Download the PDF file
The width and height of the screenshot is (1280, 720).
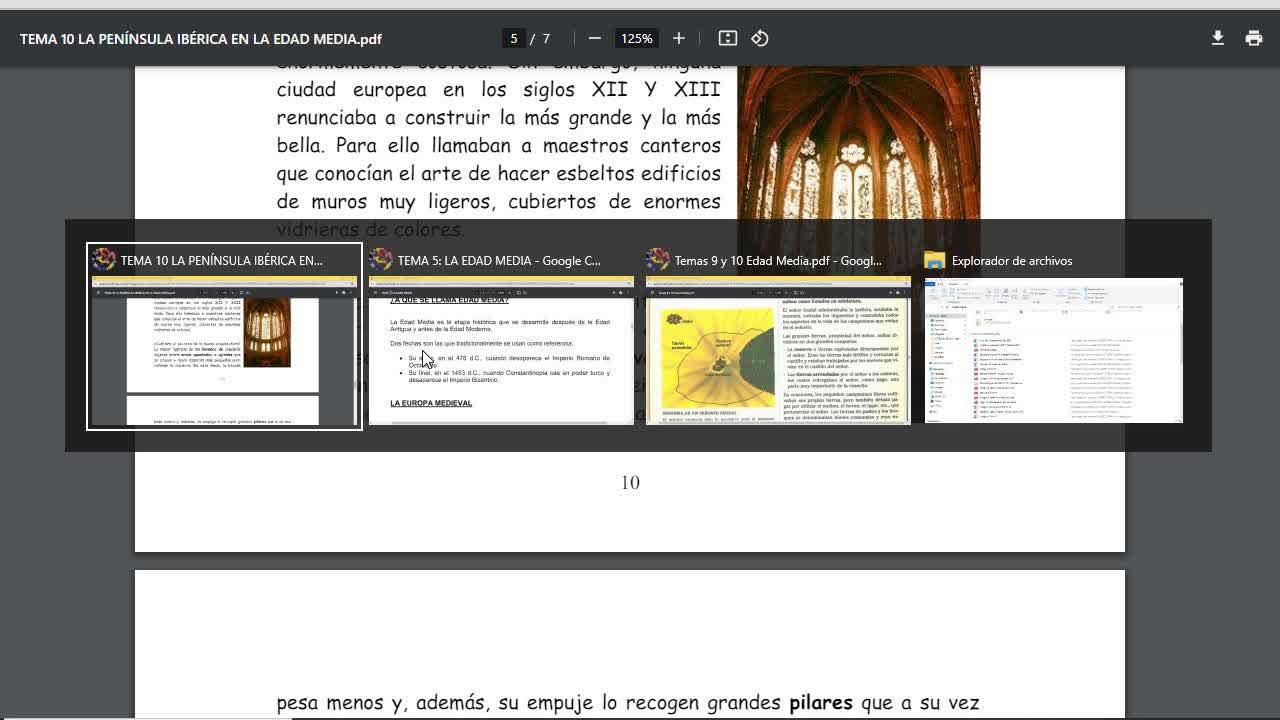pos(1217,38)
